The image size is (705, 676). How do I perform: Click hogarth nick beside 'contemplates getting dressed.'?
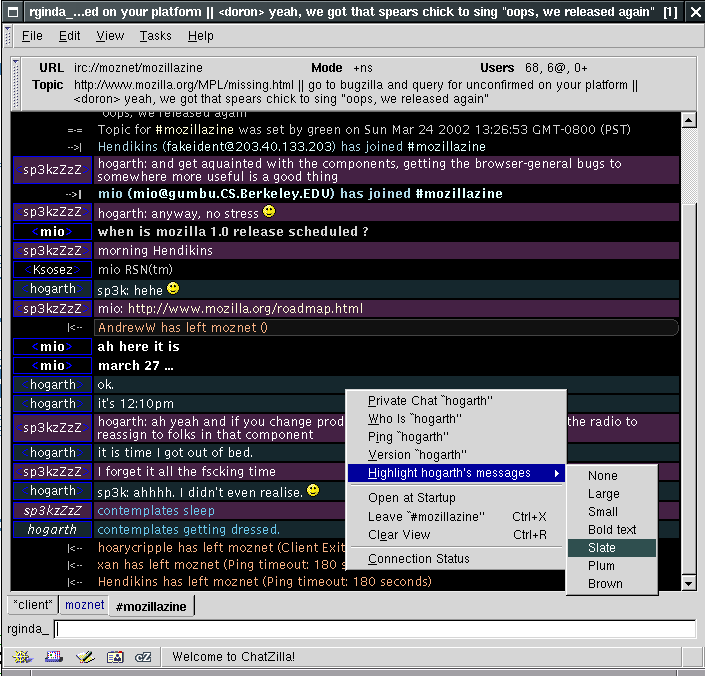coord(53,529)
